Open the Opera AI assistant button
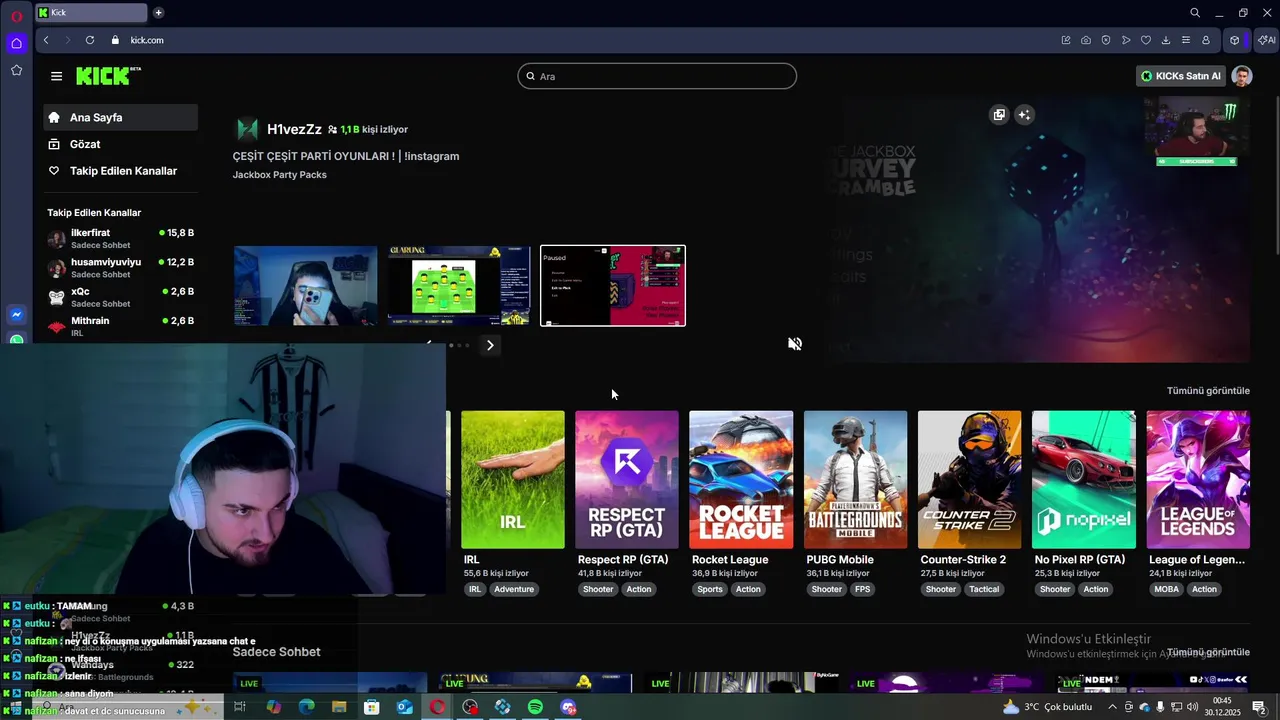Image resolution: width=1280 pixels, height=720 pixels. (1266, 40)
